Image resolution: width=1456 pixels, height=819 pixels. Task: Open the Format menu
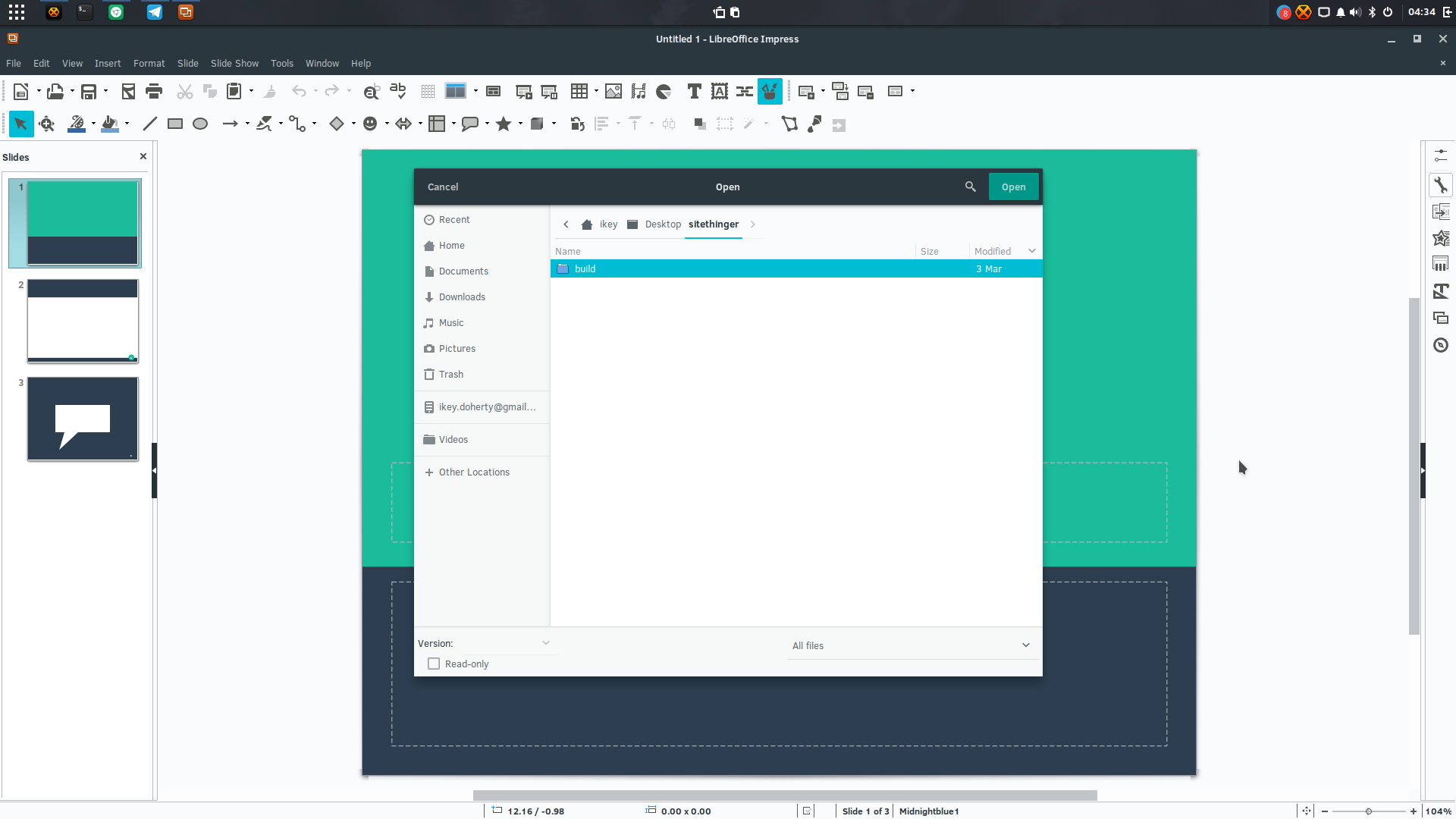[x=149, y=64]
